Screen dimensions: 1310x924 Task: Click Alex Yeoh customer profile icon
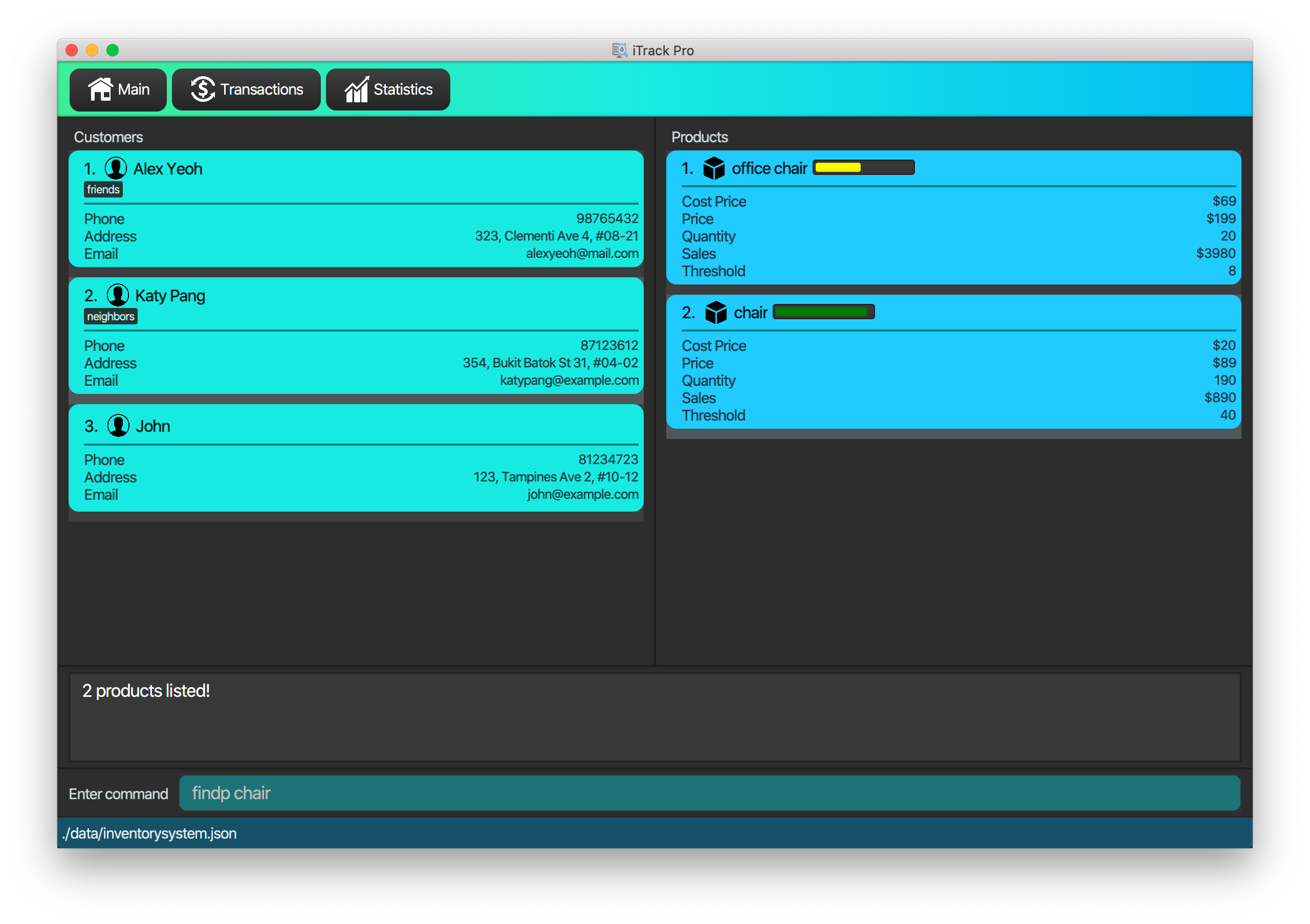click(119, 168)
